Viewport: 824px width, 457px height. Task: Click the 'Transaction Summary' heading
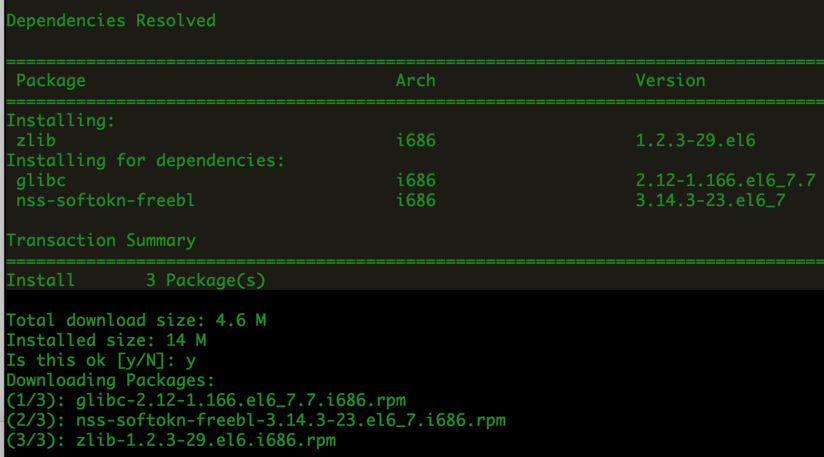click(101, 241)
